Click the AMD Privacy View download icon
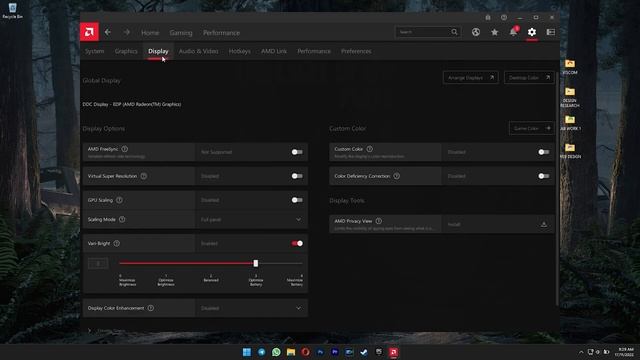The height and width of the screenshot is (360, 640). pos(544,224)
